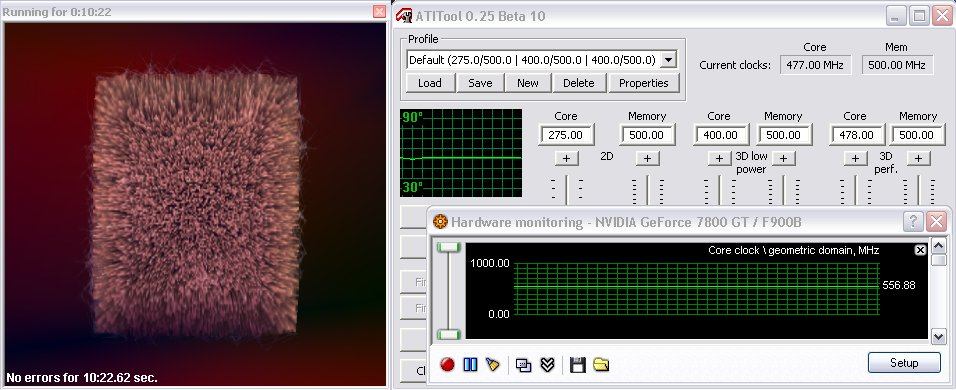
Task: Click the 3D perf Core clock field
Action: click(x=856, y=135)
